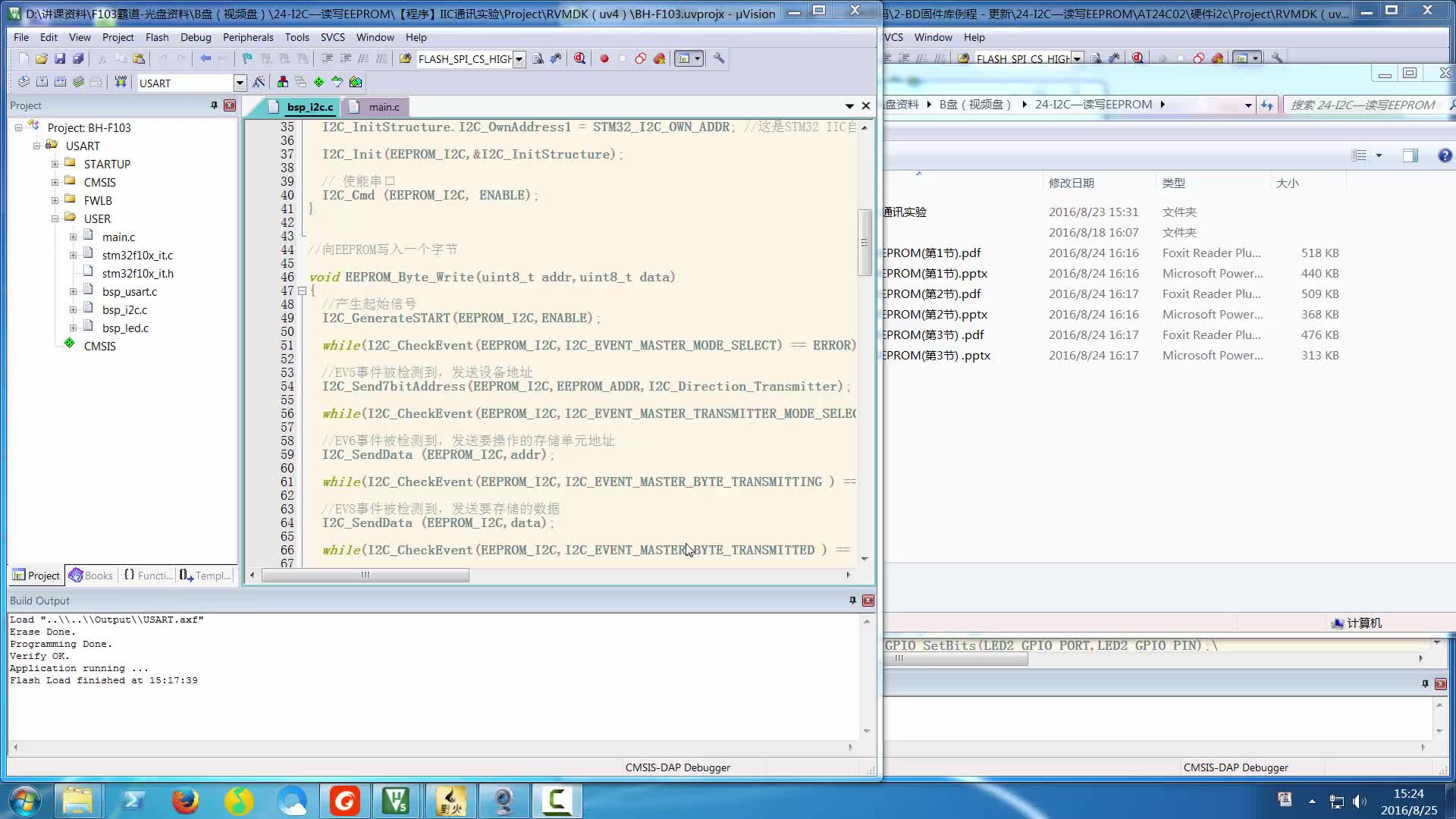Save the current file via toolbar

(x=60, y=58)
